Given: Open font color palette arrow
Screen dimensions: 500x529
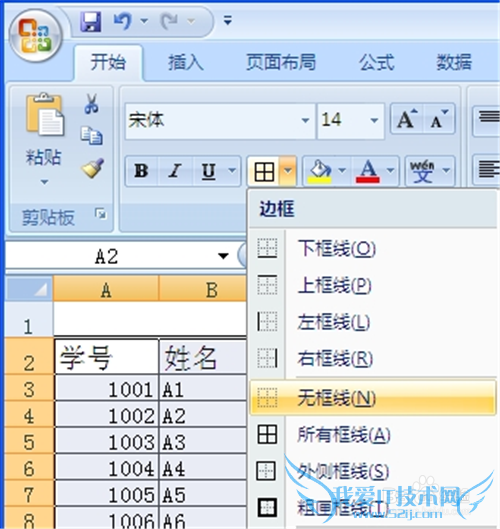Looking at the screenshot, I should point(391,171).
